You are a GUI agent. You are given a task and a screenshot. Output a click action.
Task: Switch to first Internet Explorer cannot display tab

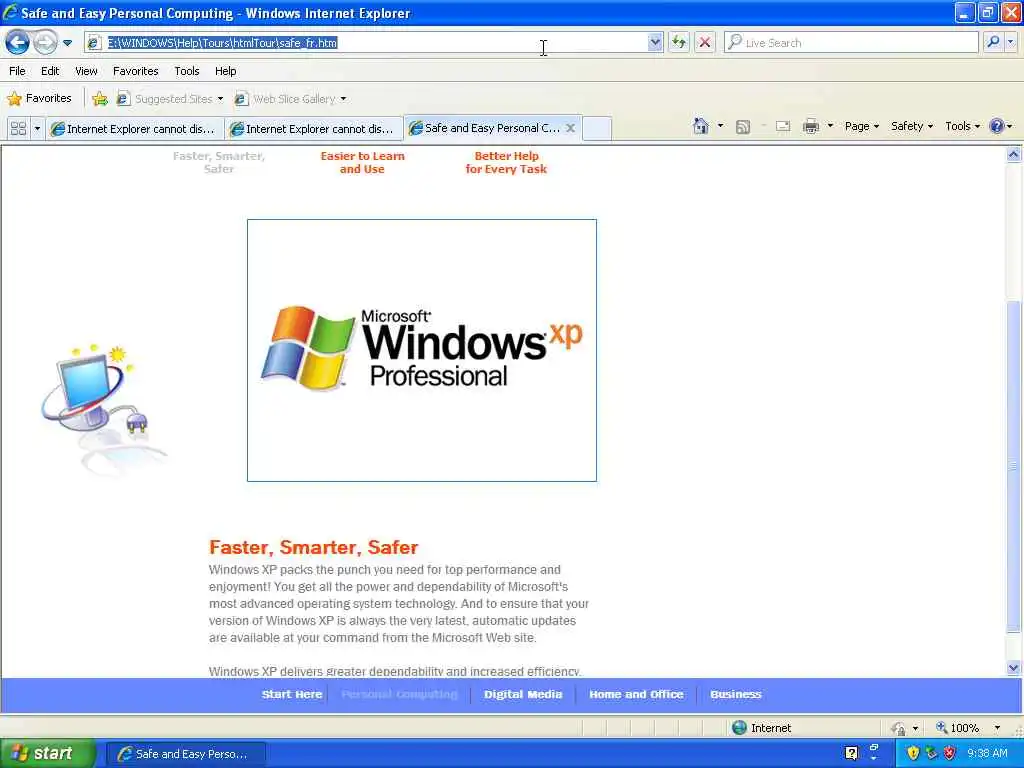coord(134,129)
